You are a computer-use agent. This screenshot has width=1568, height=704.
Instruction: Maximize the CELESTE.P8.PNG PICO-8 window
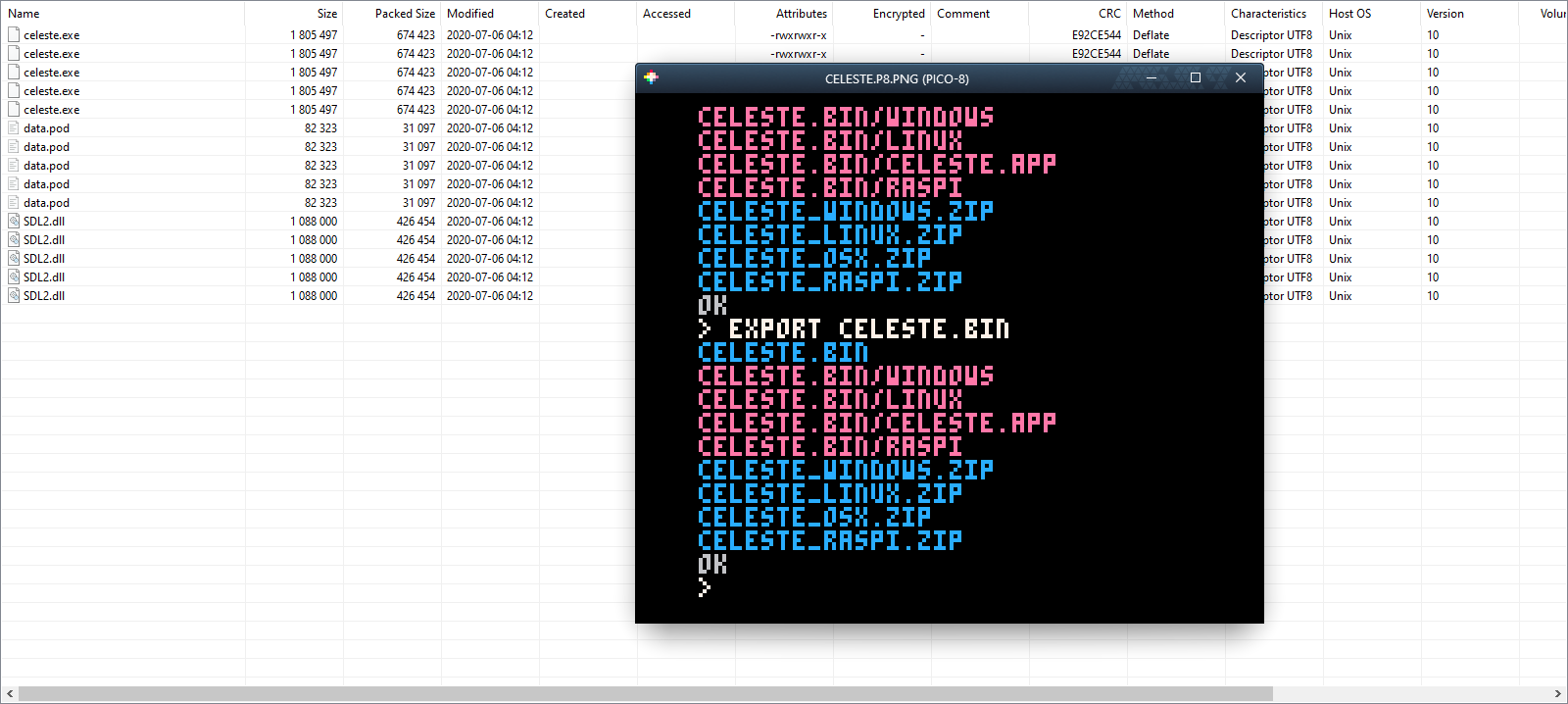tap(1196, 78)
